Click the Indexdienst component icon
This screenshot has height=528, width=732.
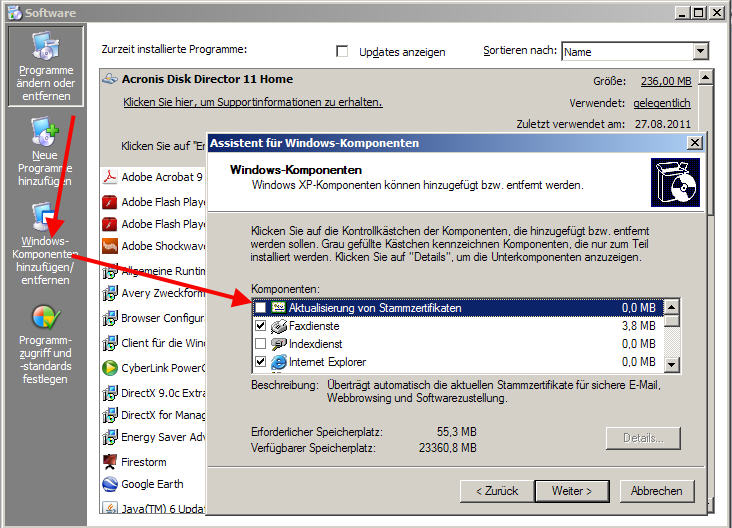pyautogui.click(x=279, y=344)
